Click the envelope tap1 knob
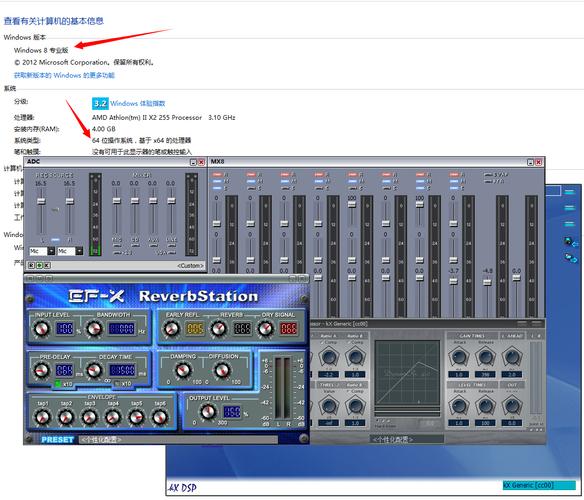Image resolution: width=584 pixels, height=500 pixels. 42,418
